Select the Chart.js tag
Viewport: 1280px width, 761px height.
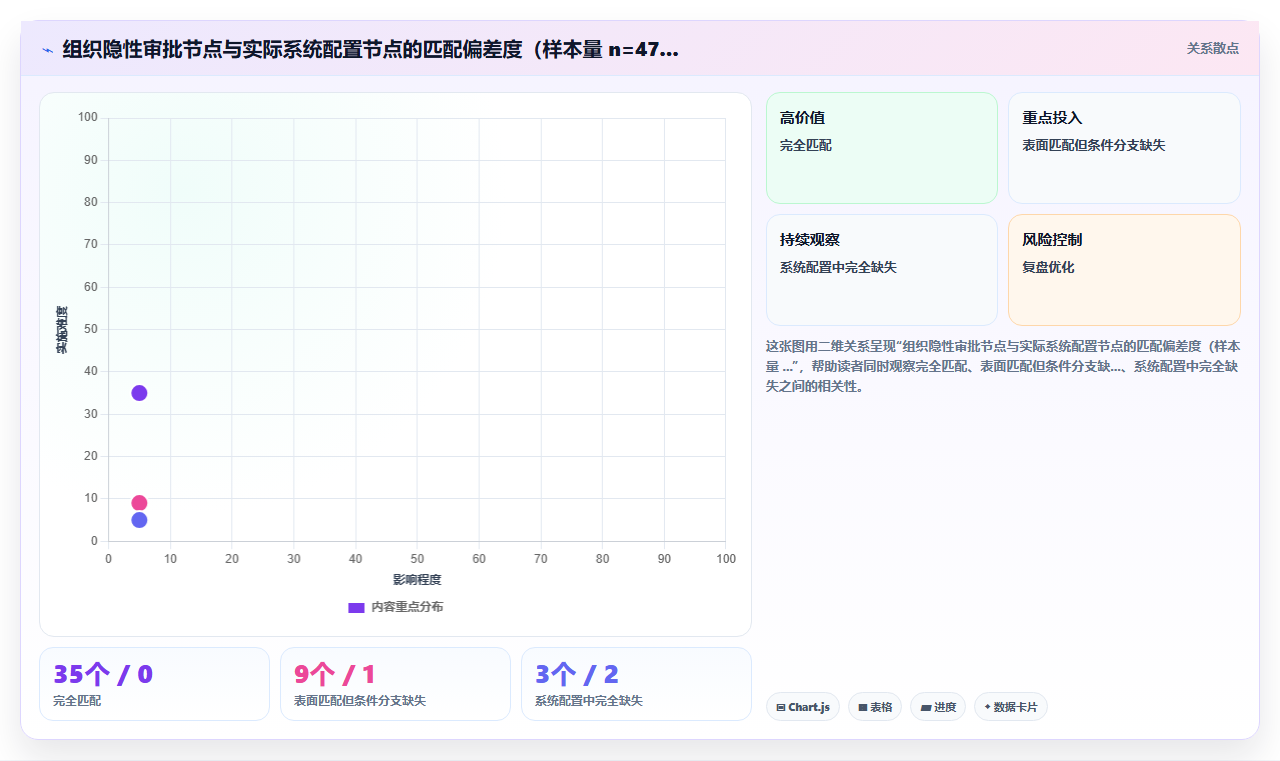[x=803, y=707]
